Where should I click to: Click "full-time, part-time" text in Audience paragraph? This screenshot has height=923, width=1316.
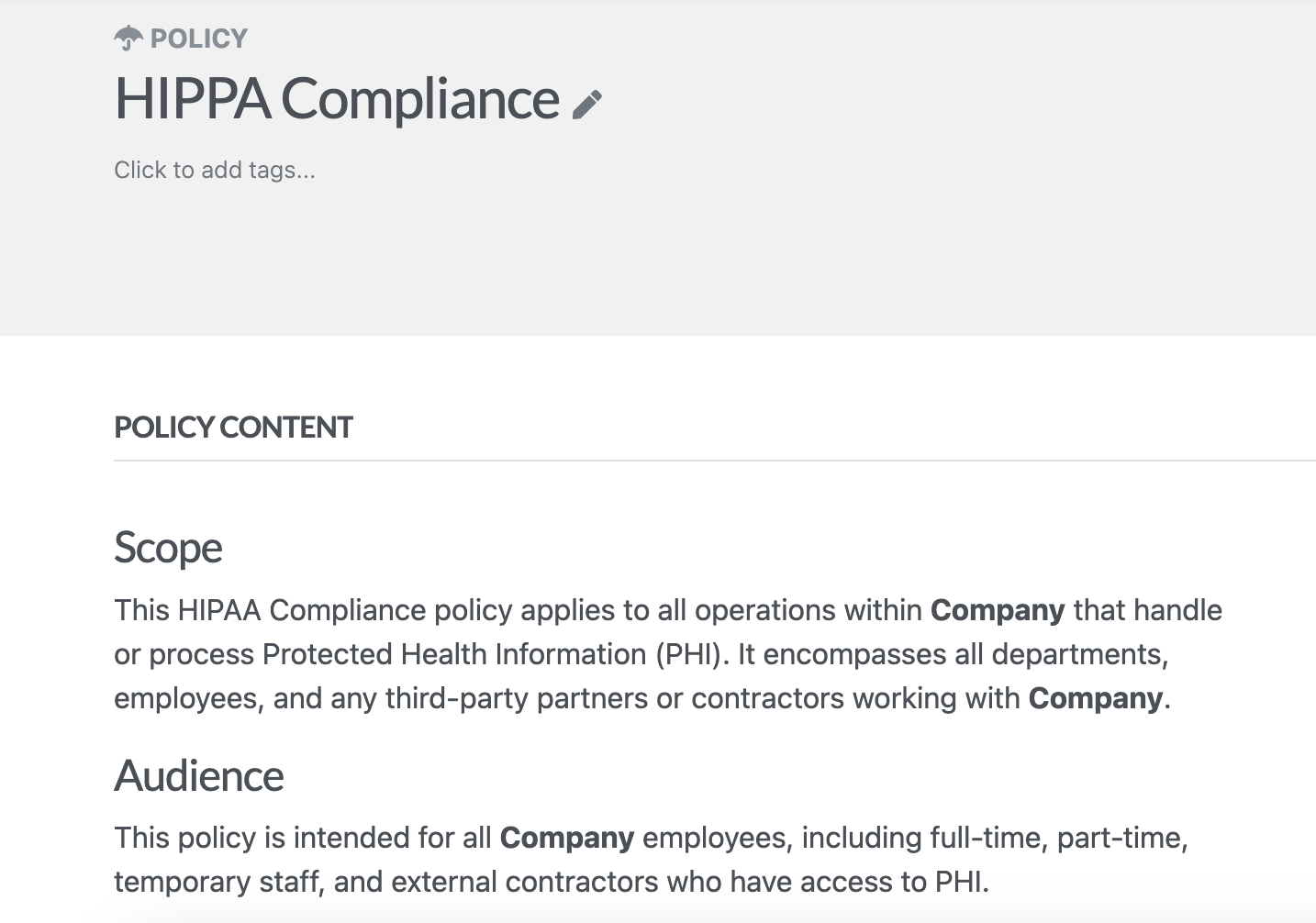click(x=1058, y=838)
